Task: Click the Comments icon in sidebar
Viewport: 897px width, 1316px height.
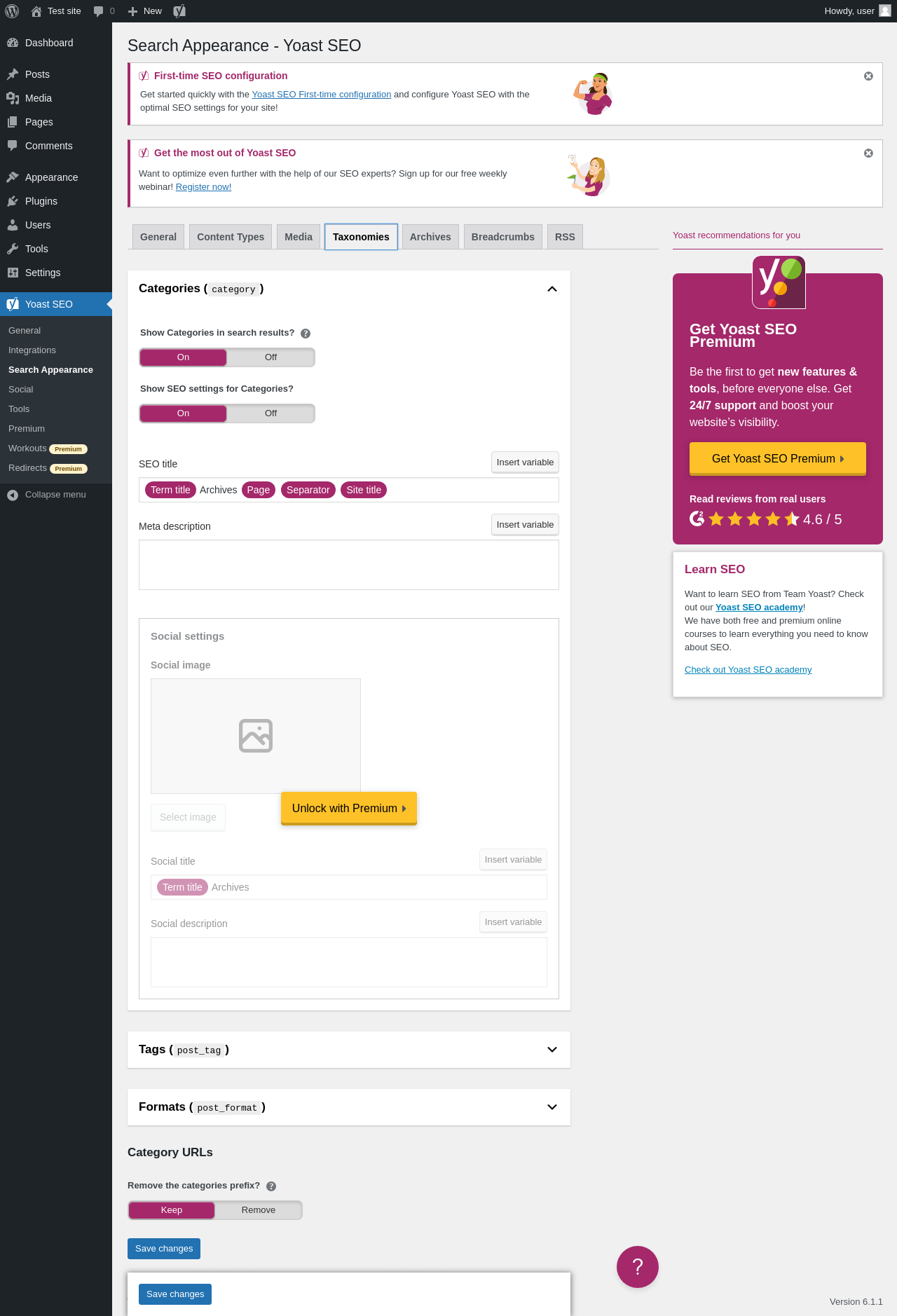Action: click(13, 146)
